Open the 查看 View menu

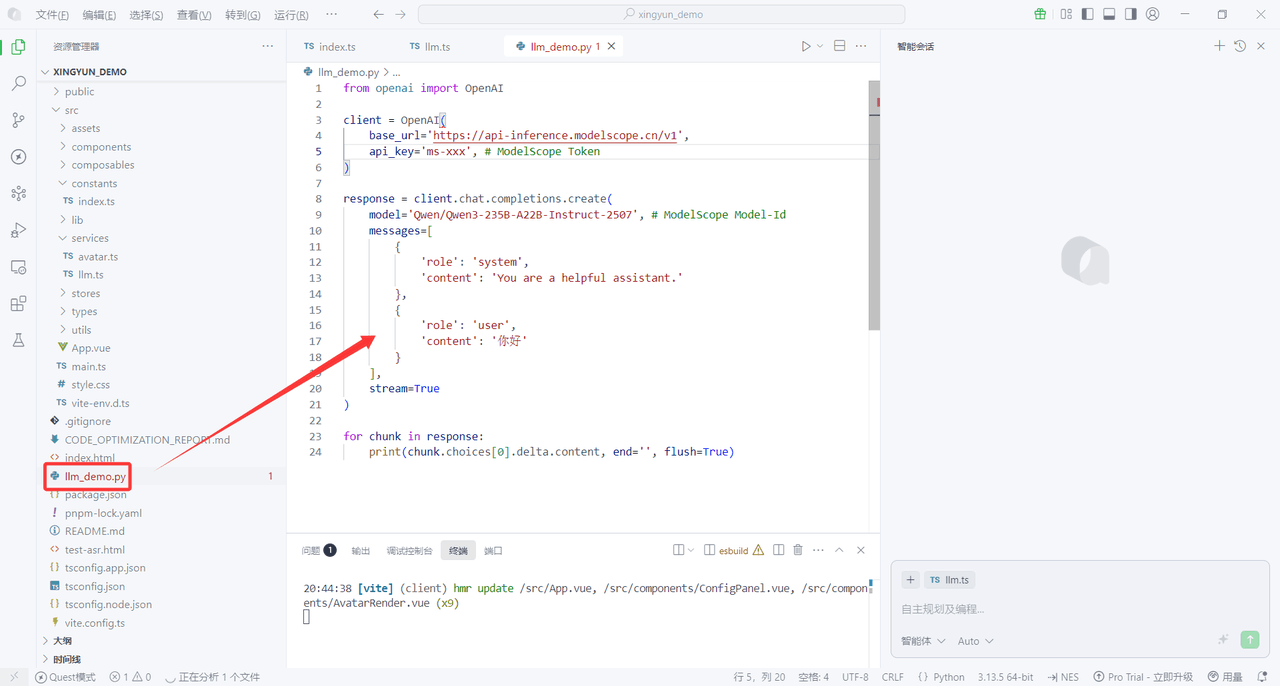(194, 15)
